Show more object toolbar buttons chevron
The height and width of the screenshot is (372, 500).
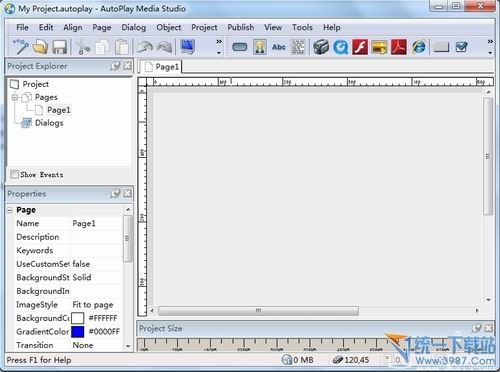pos(490,41)
